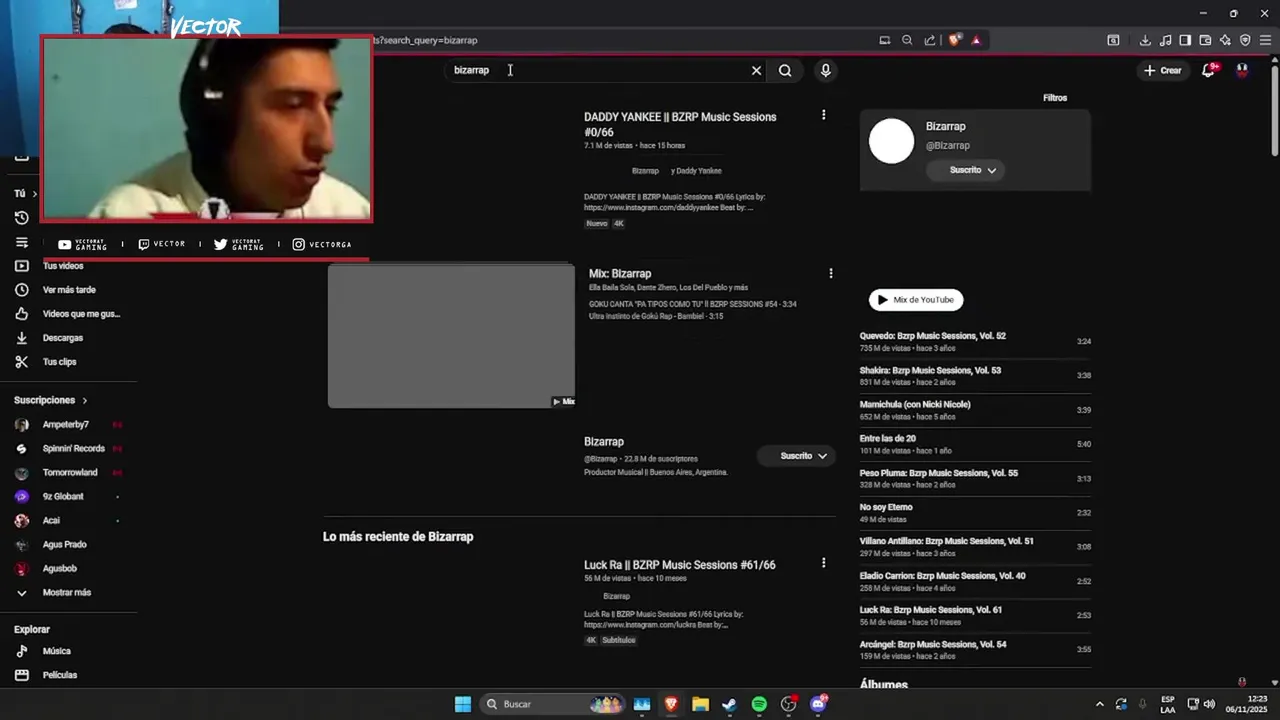Click the Brave Shields lion icon
Screen dimensions: 1280x720
955,40
